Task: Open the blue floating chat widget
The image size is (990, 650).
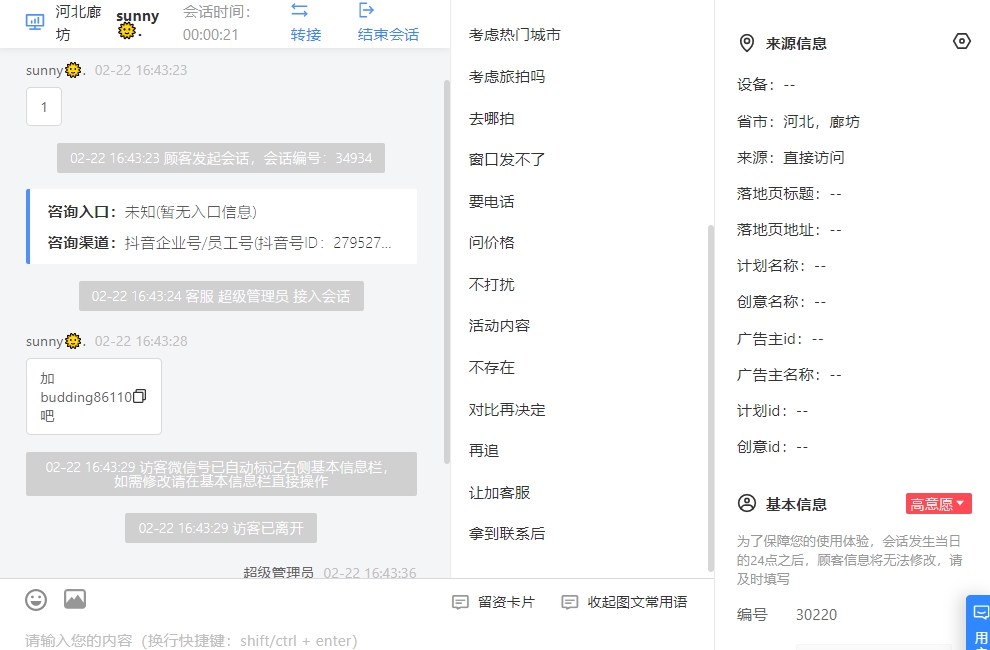Action: coord(979,622)
